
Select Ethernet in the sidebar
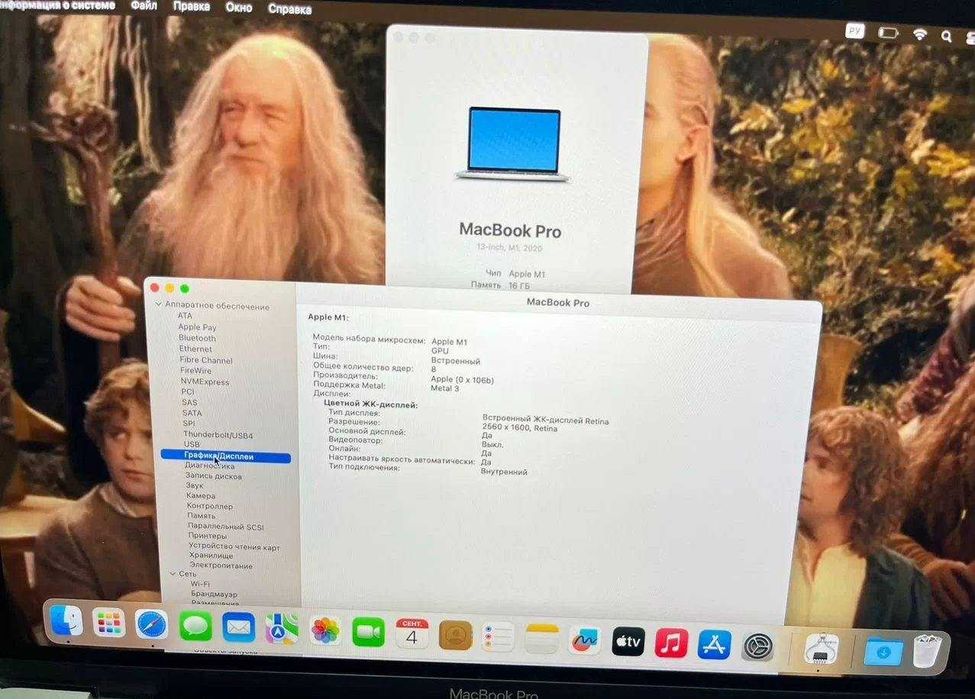pyautogui.click(x=196, y=349)
